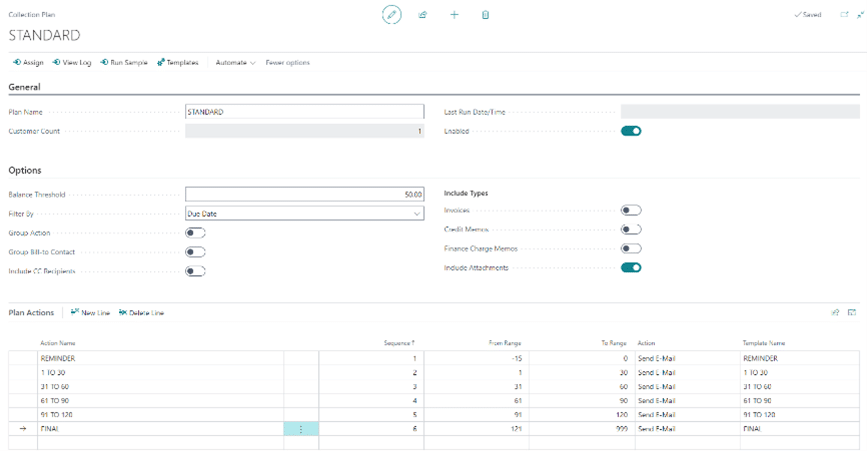
Task: Collapse the General section header
Action: tap(24, 87)
